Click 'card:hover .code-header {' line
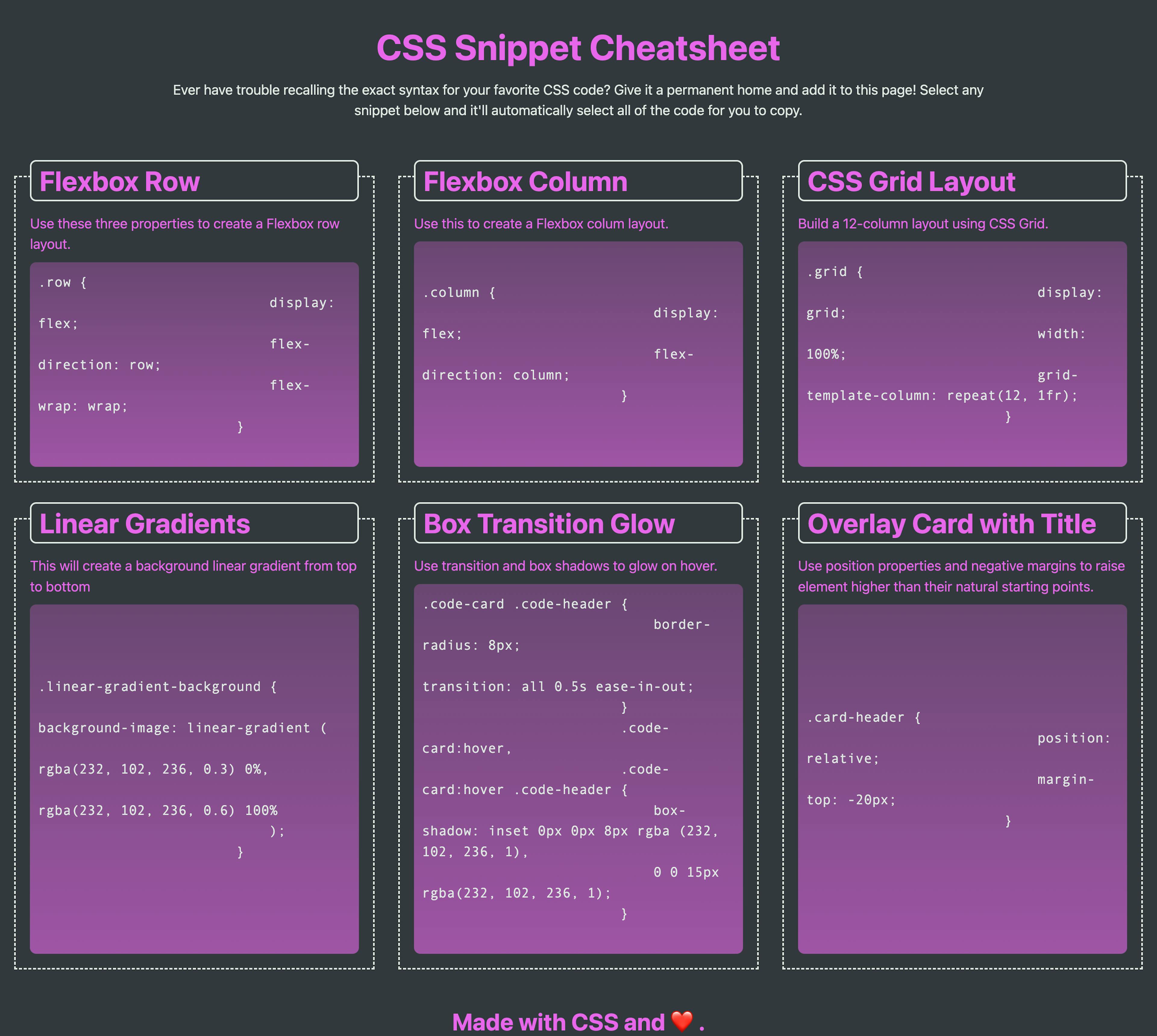This screenshot has height=1036, width=1157. (x=524, y=790)
